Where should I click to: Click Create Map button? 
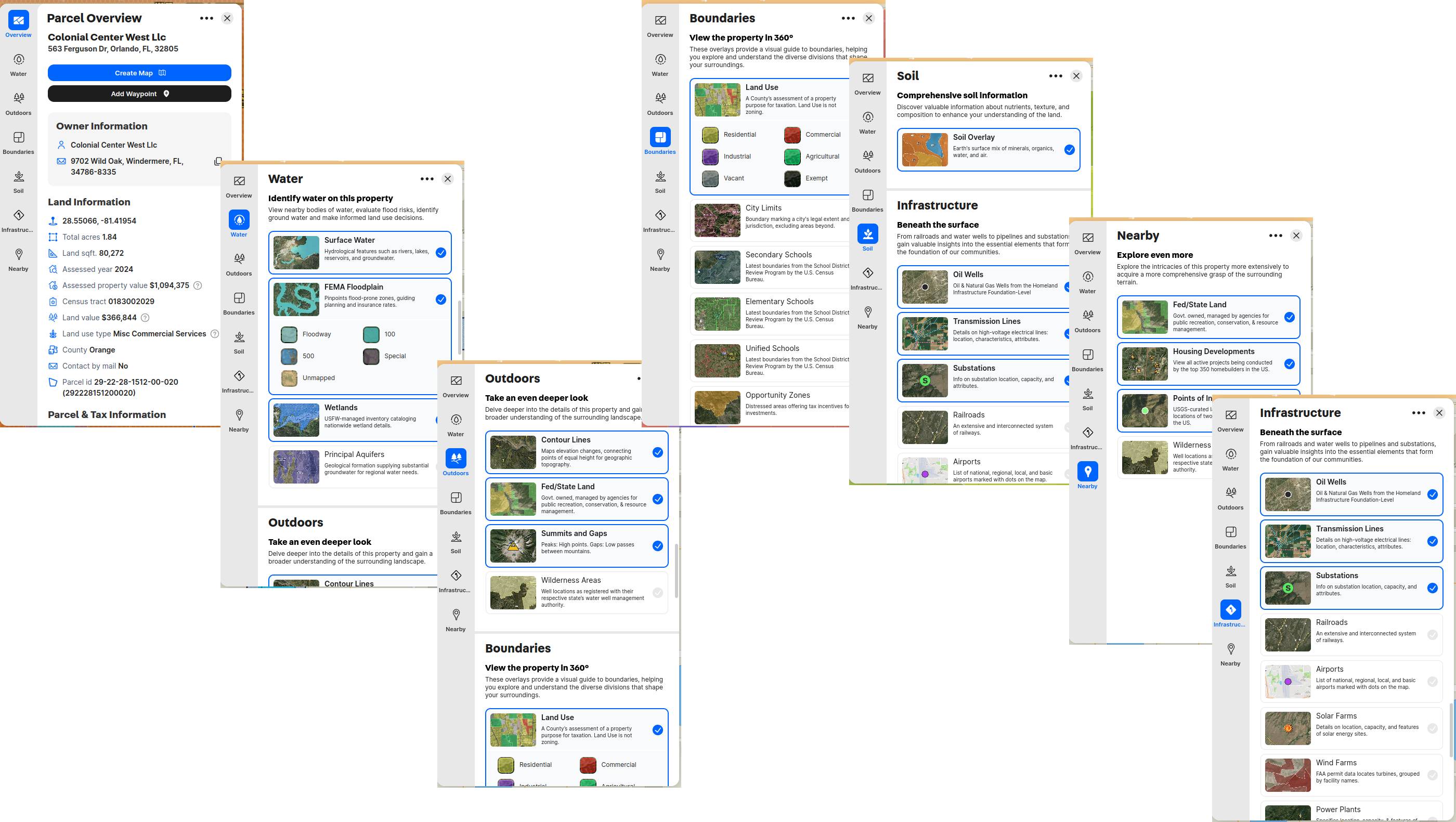[x=139, y=73]
